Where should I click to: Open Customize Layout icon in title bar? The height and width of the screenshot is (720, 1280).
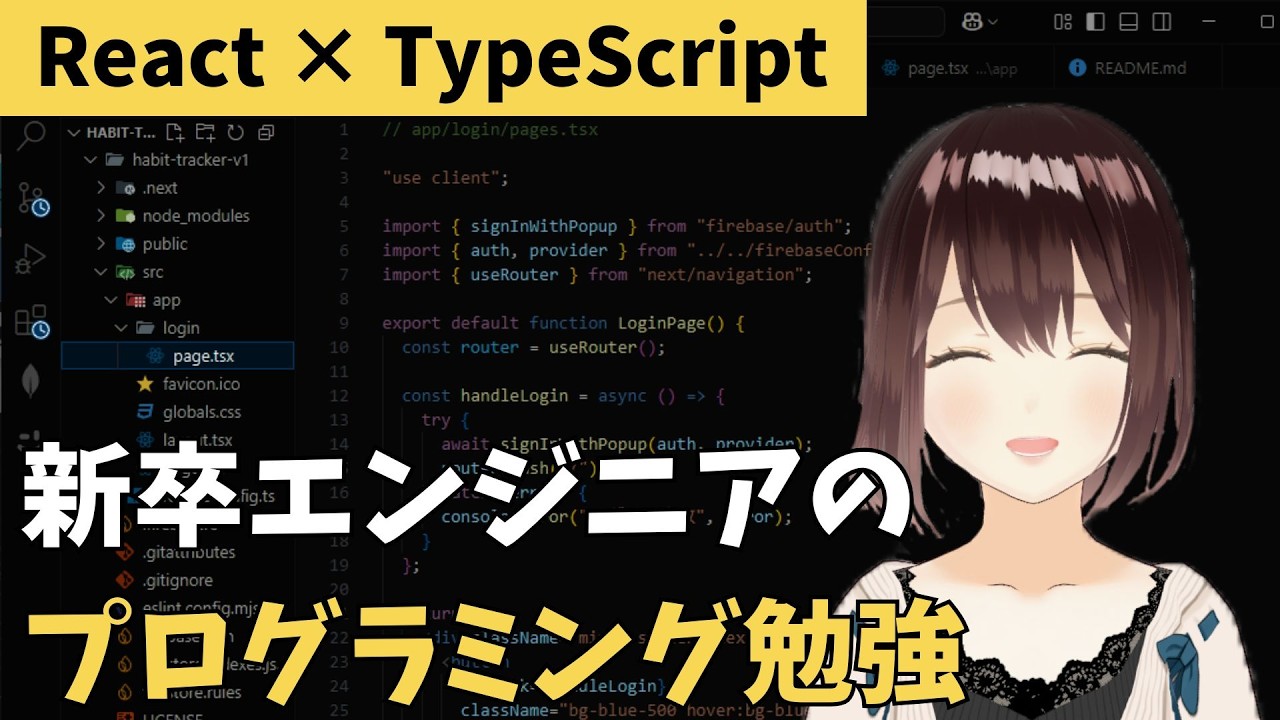(x=1063, y=21)
